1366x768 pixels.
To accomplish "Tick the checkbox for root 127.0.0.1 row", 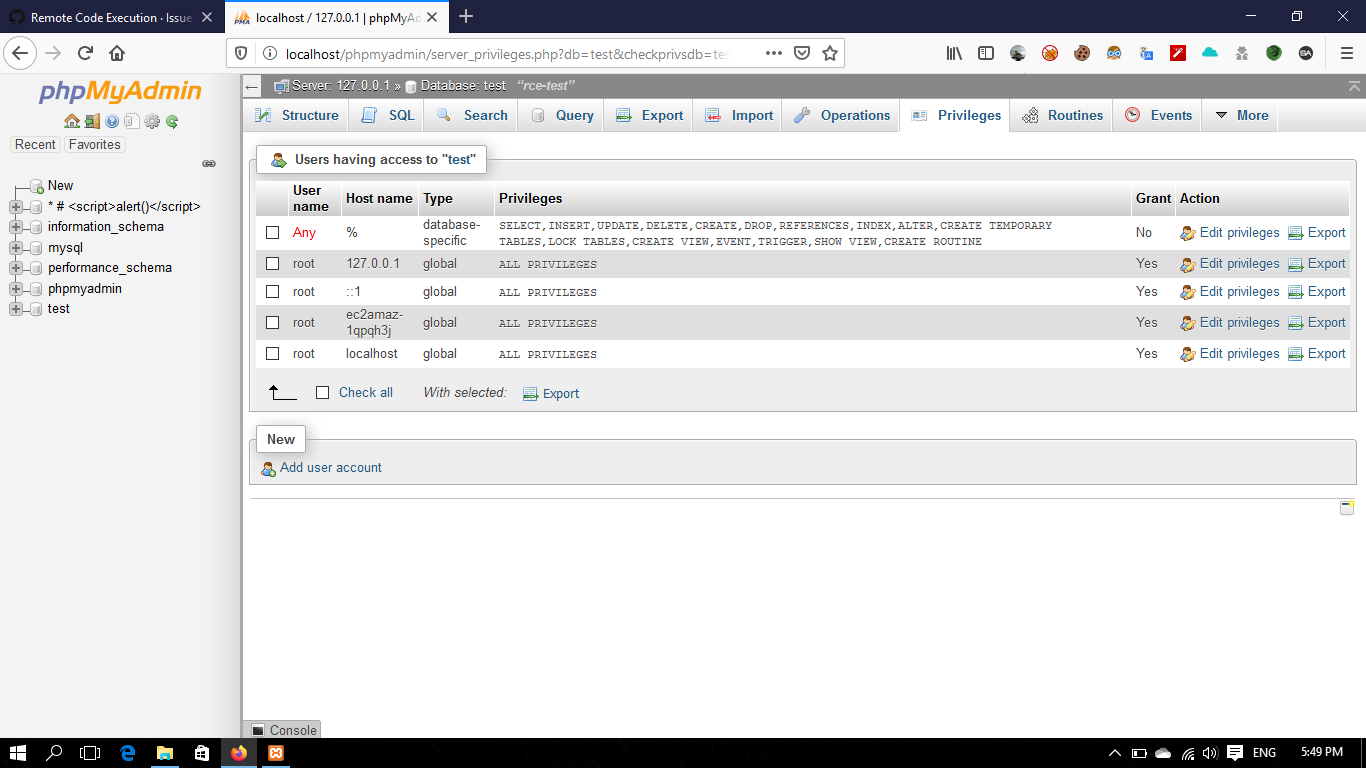I will click(272, 264).
